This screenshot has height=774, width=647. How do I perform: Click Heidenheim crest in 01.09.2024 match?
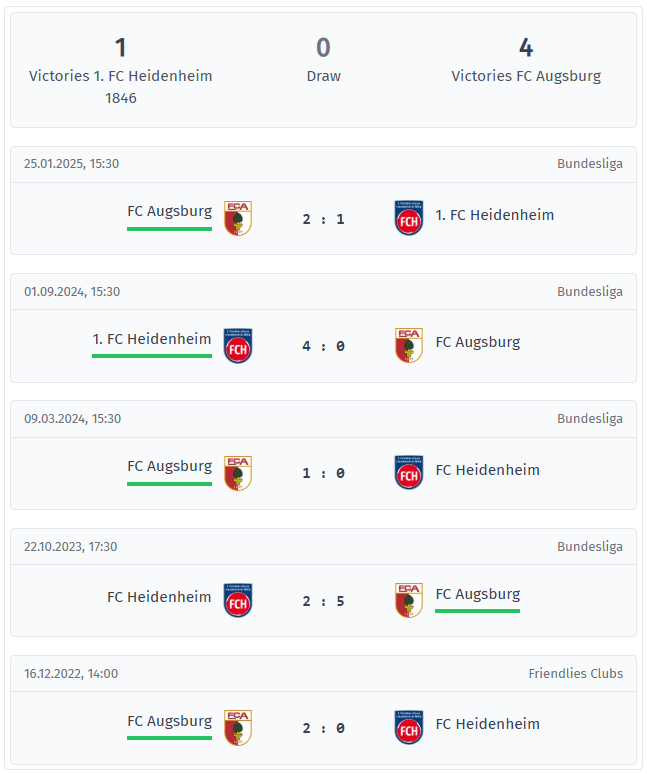[238, 346]
